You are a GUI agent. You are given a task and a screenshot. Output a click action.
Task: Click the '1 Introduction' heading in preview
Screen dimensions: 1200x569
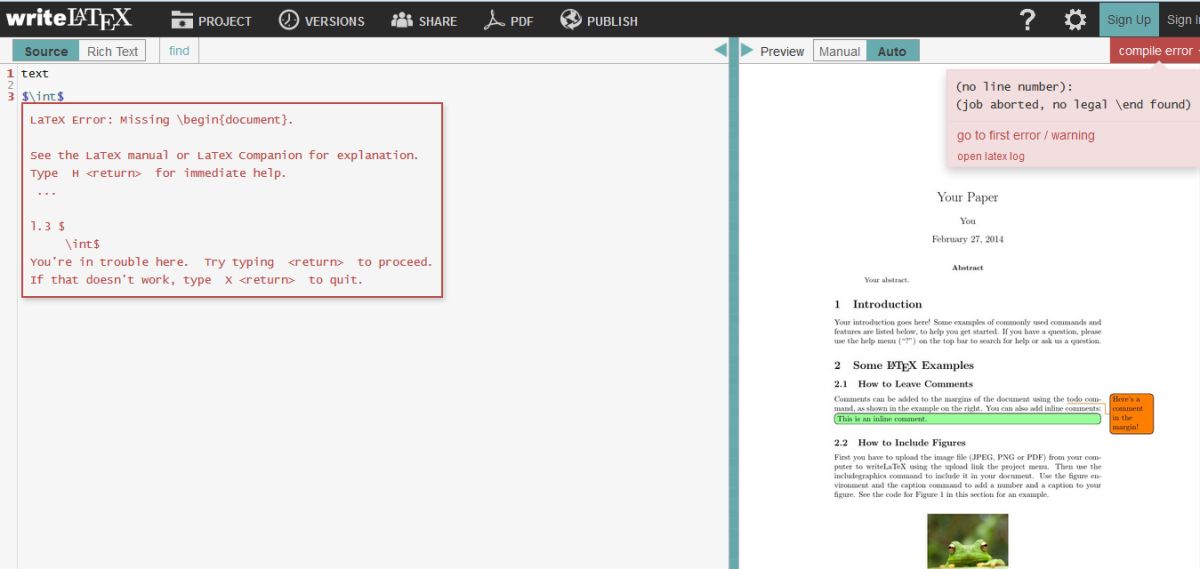pyautogui.click(x=878, y=304)
